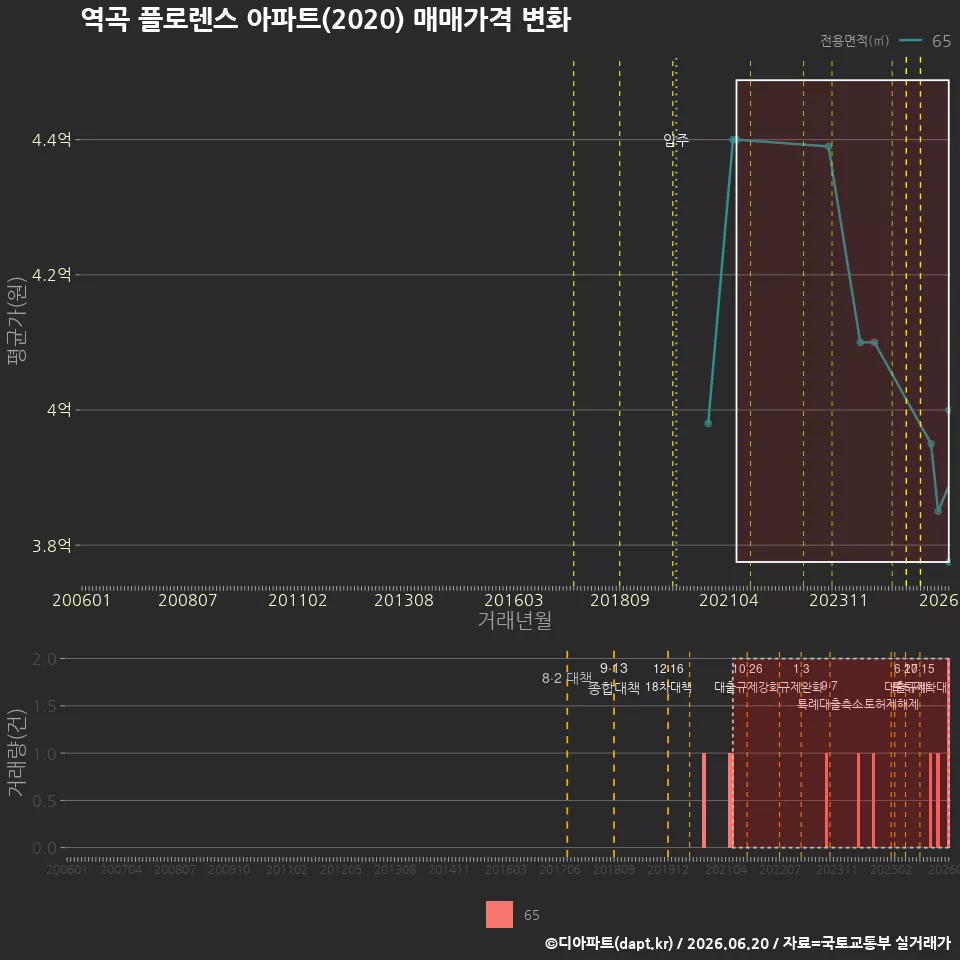Select the first data point near 3.98억

708,423
